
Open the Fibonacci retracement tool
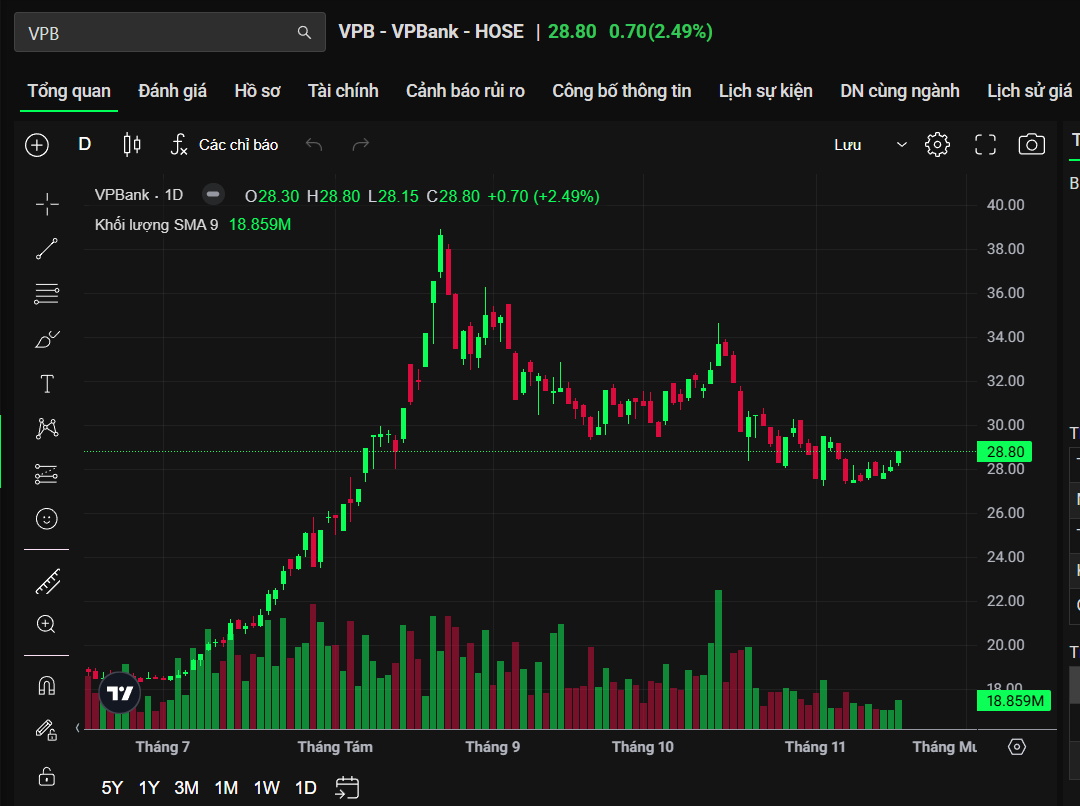47,294
